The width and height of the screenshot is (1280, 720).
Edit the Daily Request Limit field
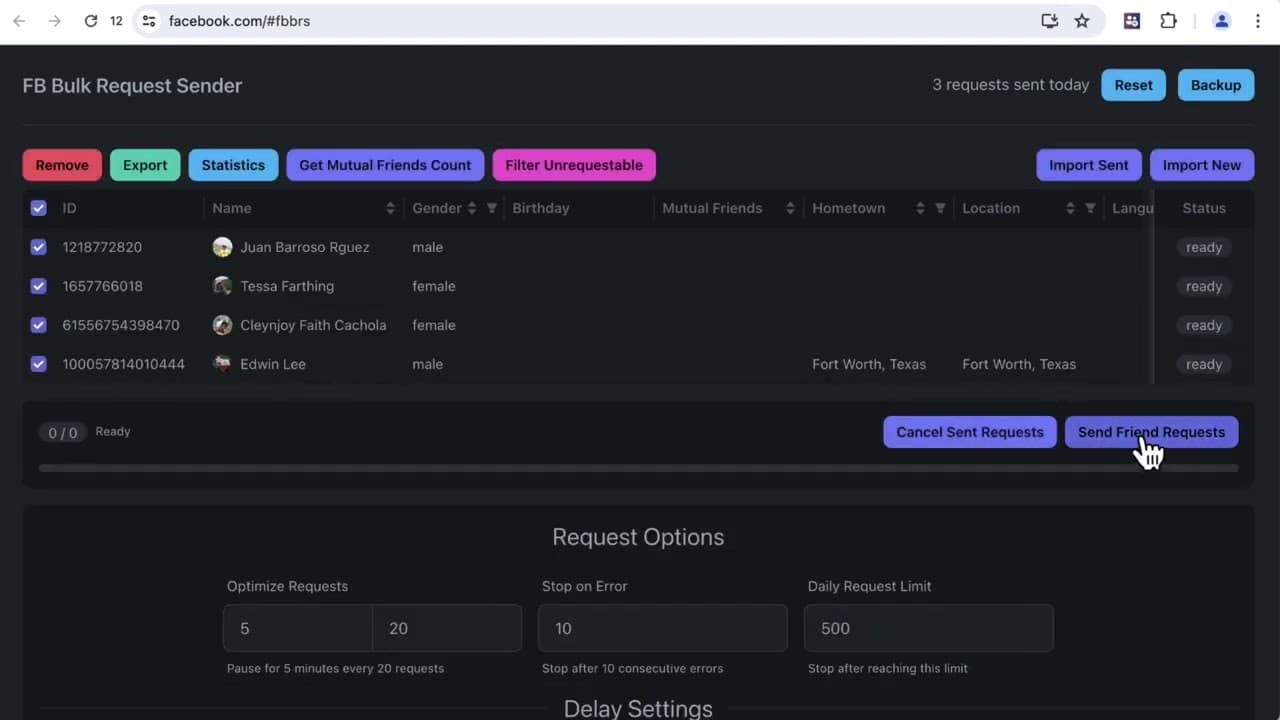click(928, 628)
